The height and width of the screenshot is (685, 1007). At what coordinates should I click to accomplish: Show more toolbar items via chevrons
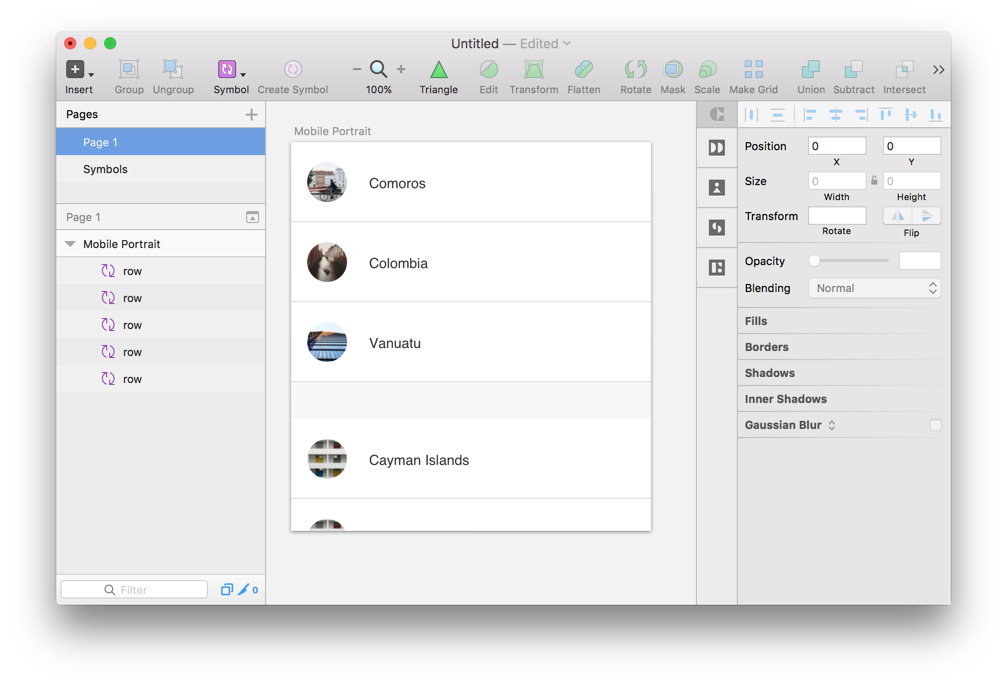[x=938, y=69]
